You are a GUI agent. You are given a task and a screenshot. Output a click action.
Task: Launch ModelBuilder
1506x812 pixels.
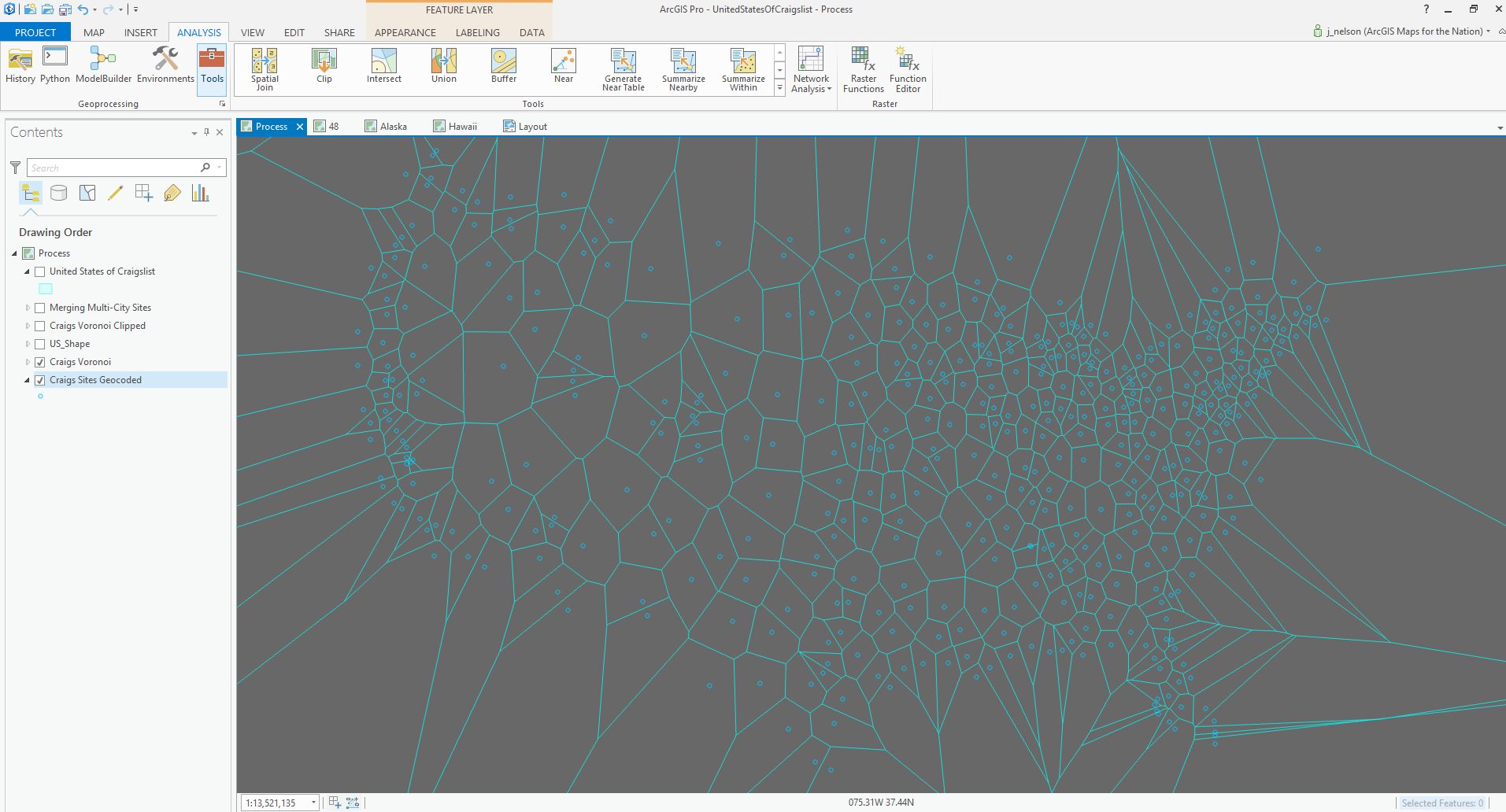103,66
